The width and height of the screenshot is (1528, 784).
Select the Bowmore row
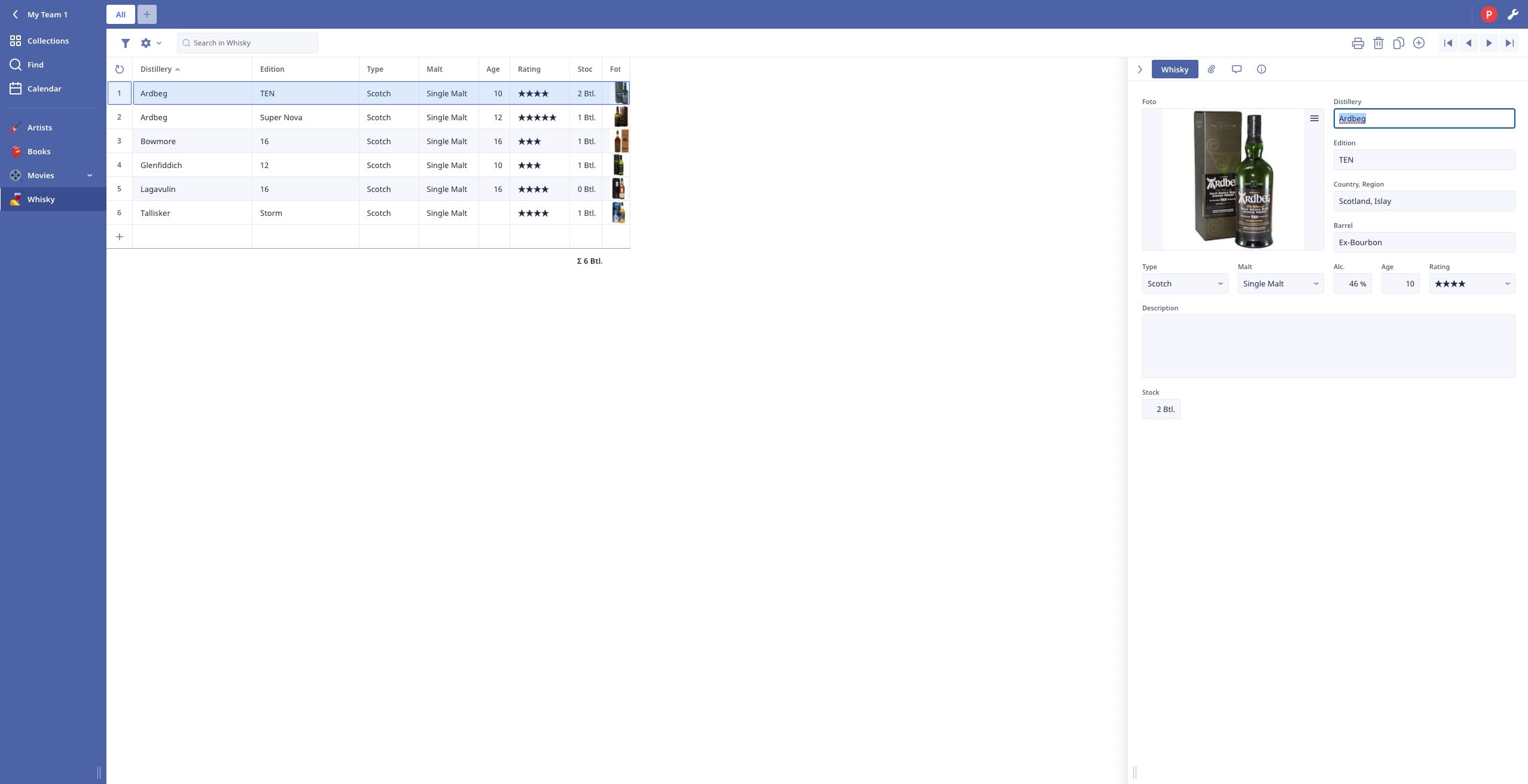click(368, 141)
